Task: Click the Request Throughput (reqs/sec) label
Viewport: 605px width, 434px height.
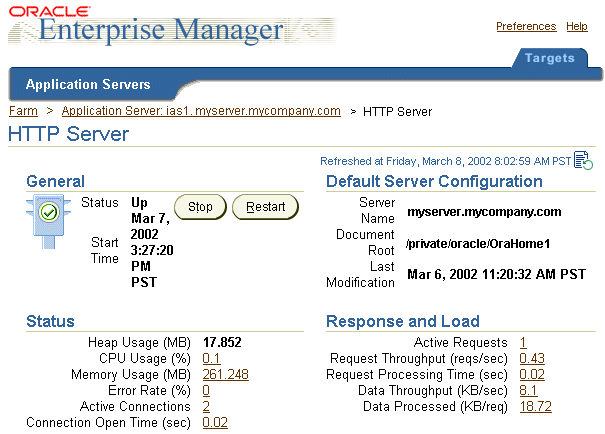Action: tap(419, 358)
